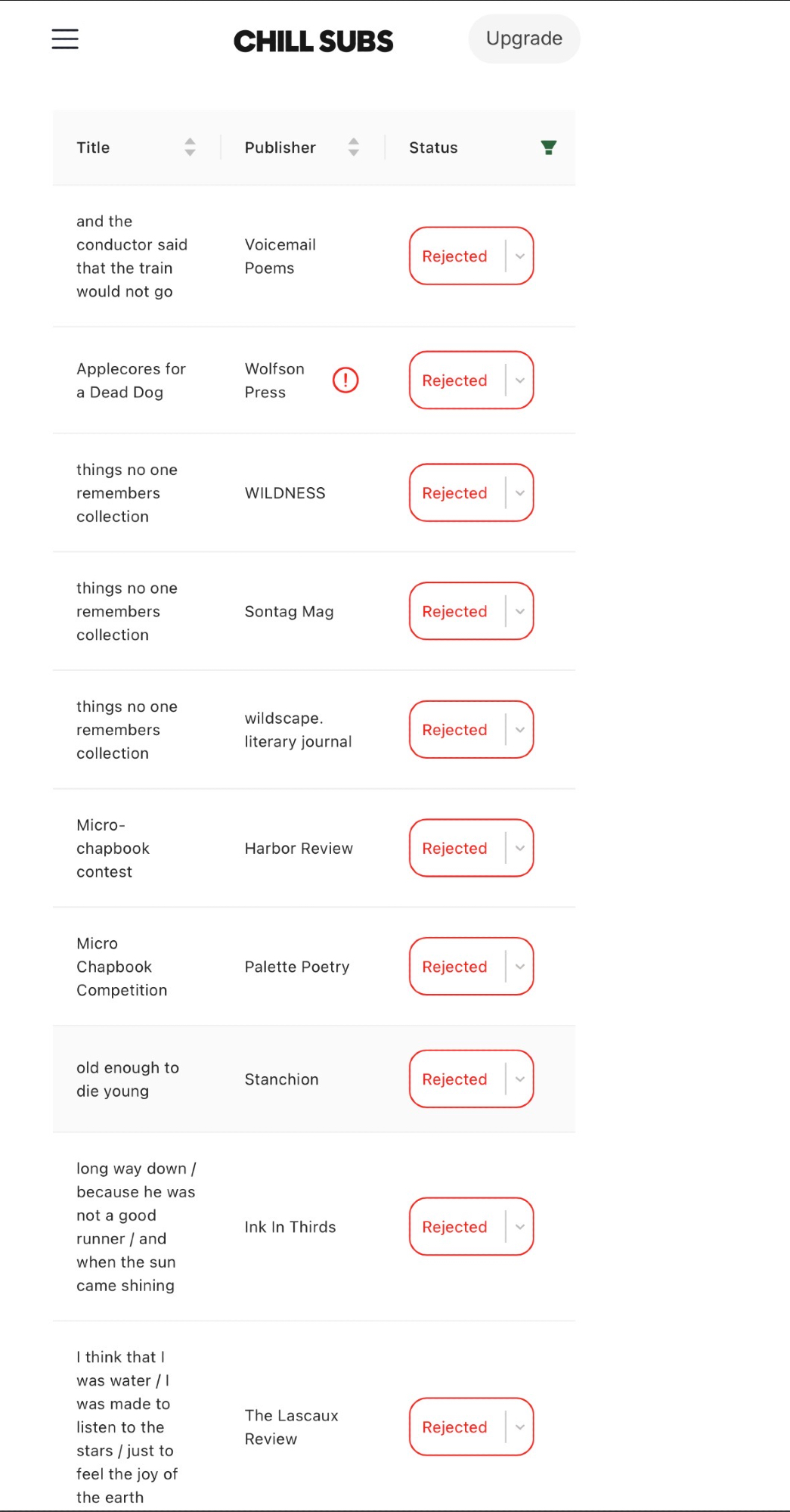790x1512 pixels.
Task: Select the Applecores for a Dead Dog title
Action: tap(131, 380)
